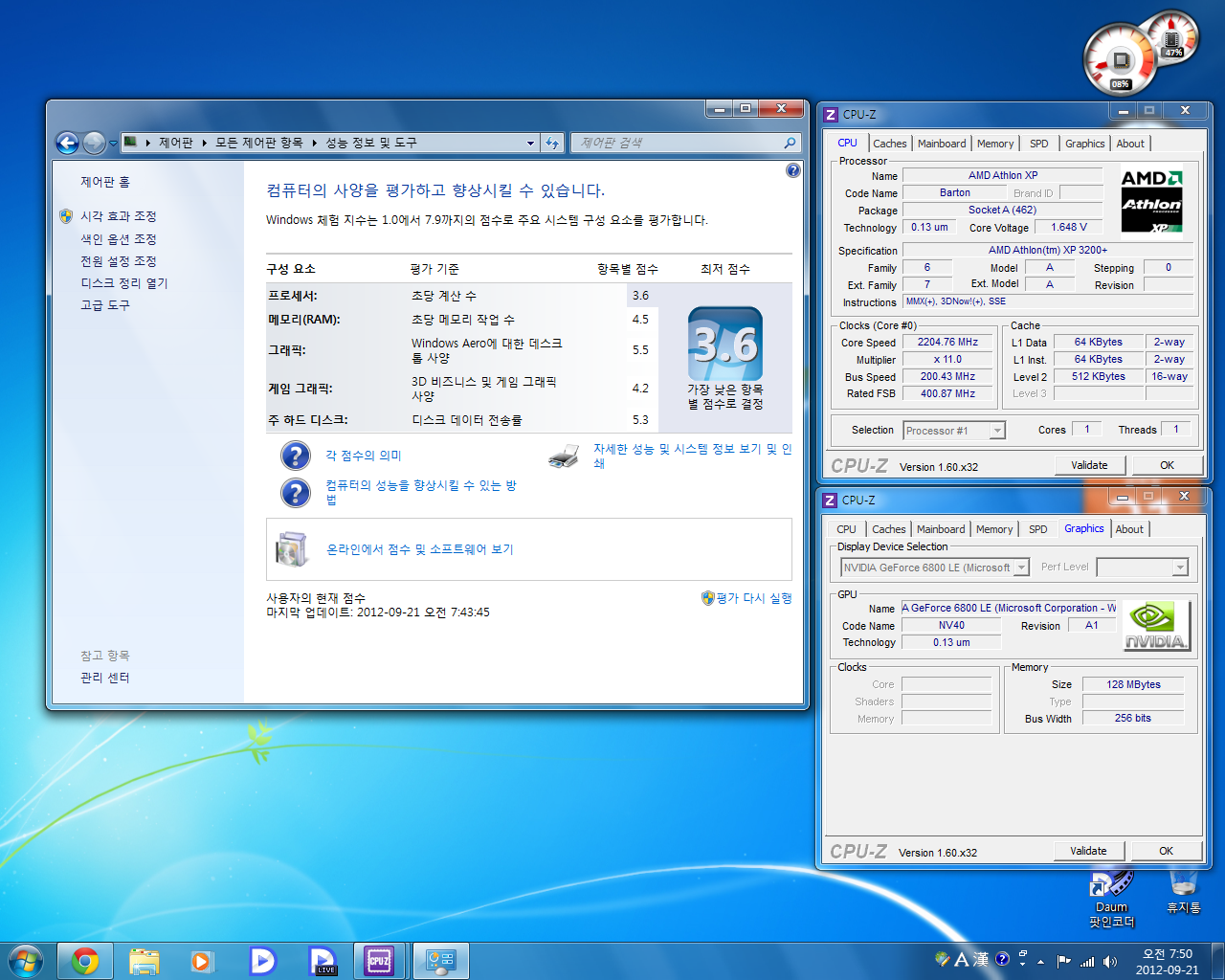Open the blue help question mark icon
Image resolution: width=1225 pixels, height=980 pixels.
click(x=792, y=170)
